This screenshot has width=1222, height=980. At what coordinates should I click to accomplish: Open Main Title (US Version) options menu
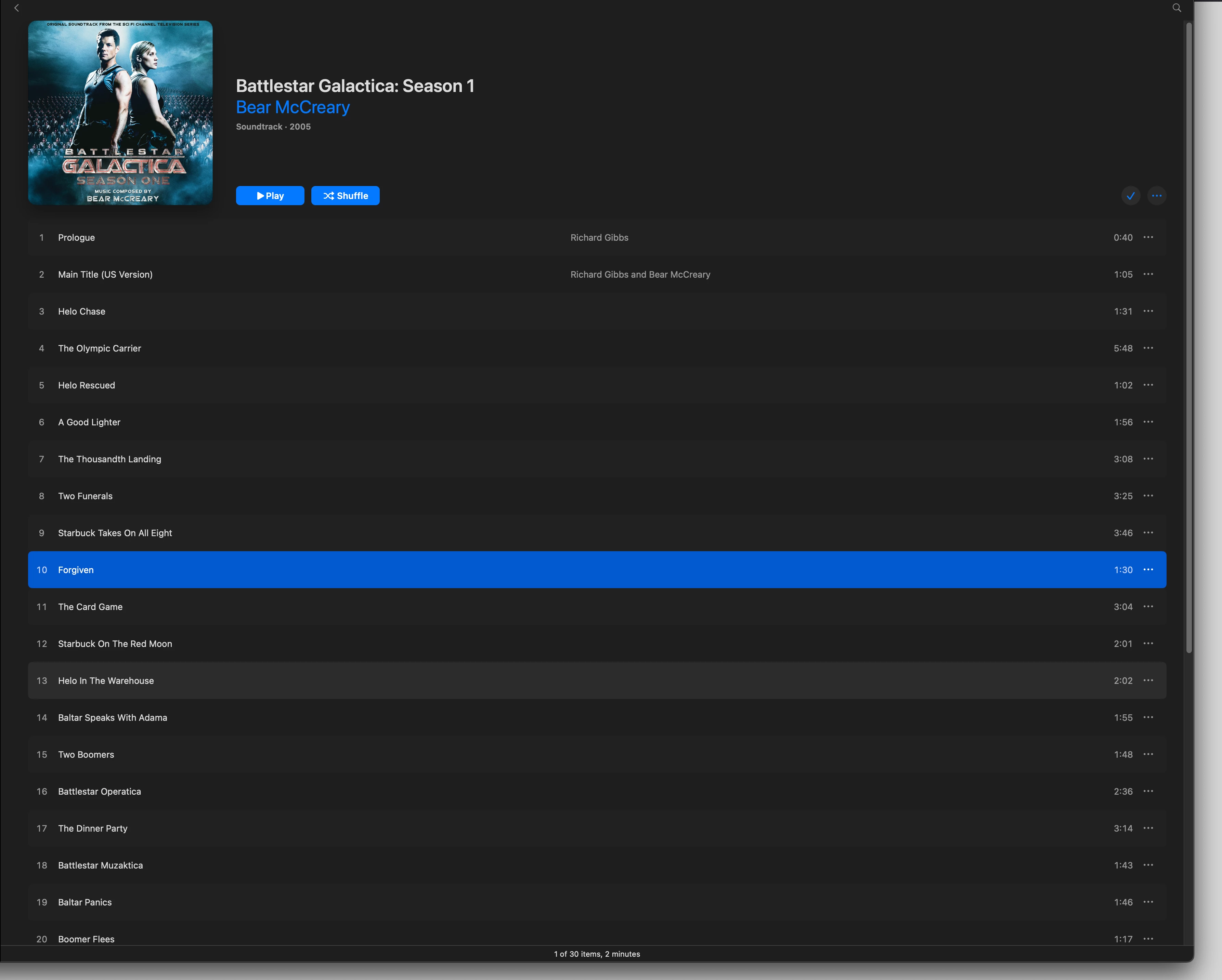pyautogui.click(x=1148, y=275)
